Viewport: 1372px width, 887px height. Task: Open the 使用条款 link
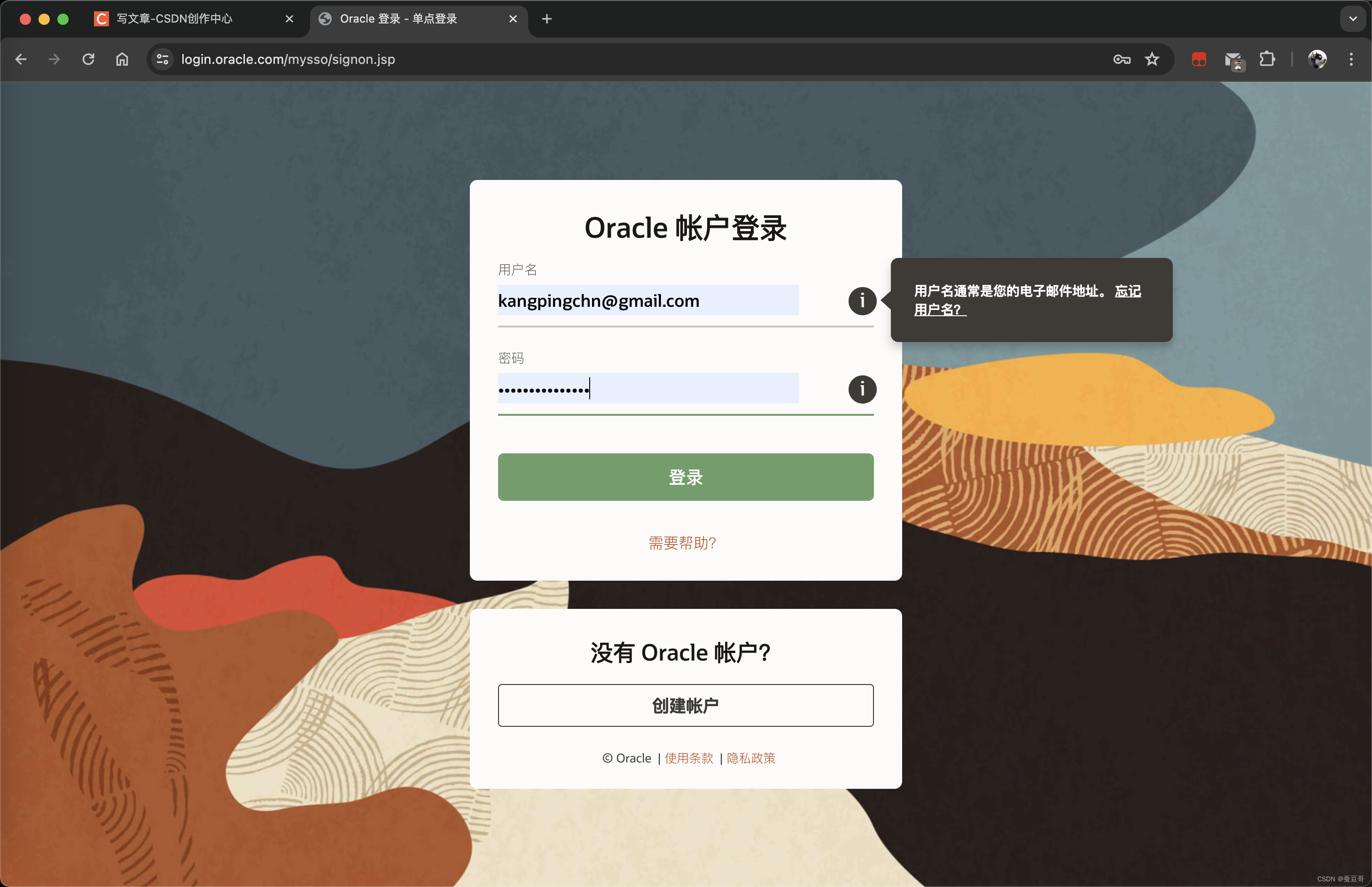coord(689,758)
